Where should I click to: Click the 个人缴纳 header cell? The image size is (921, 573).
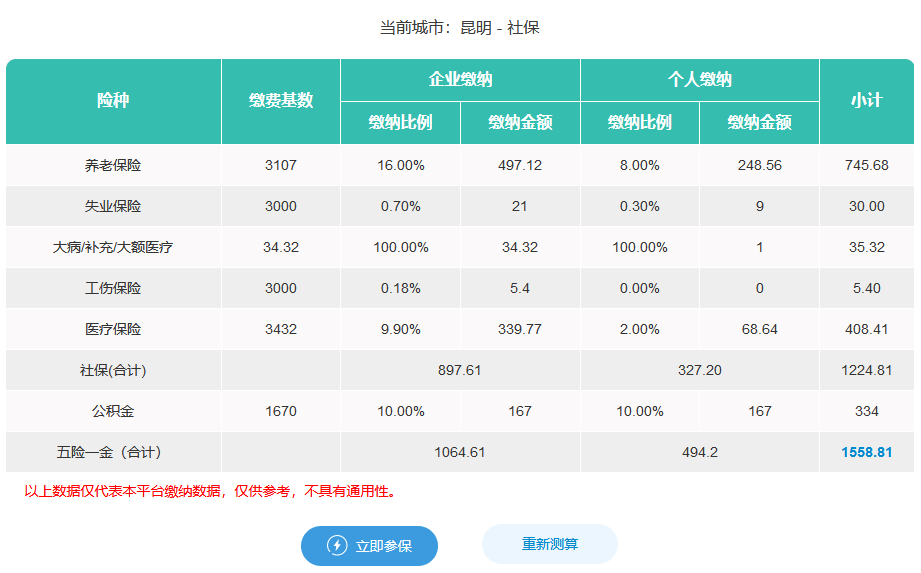point(699,80)
